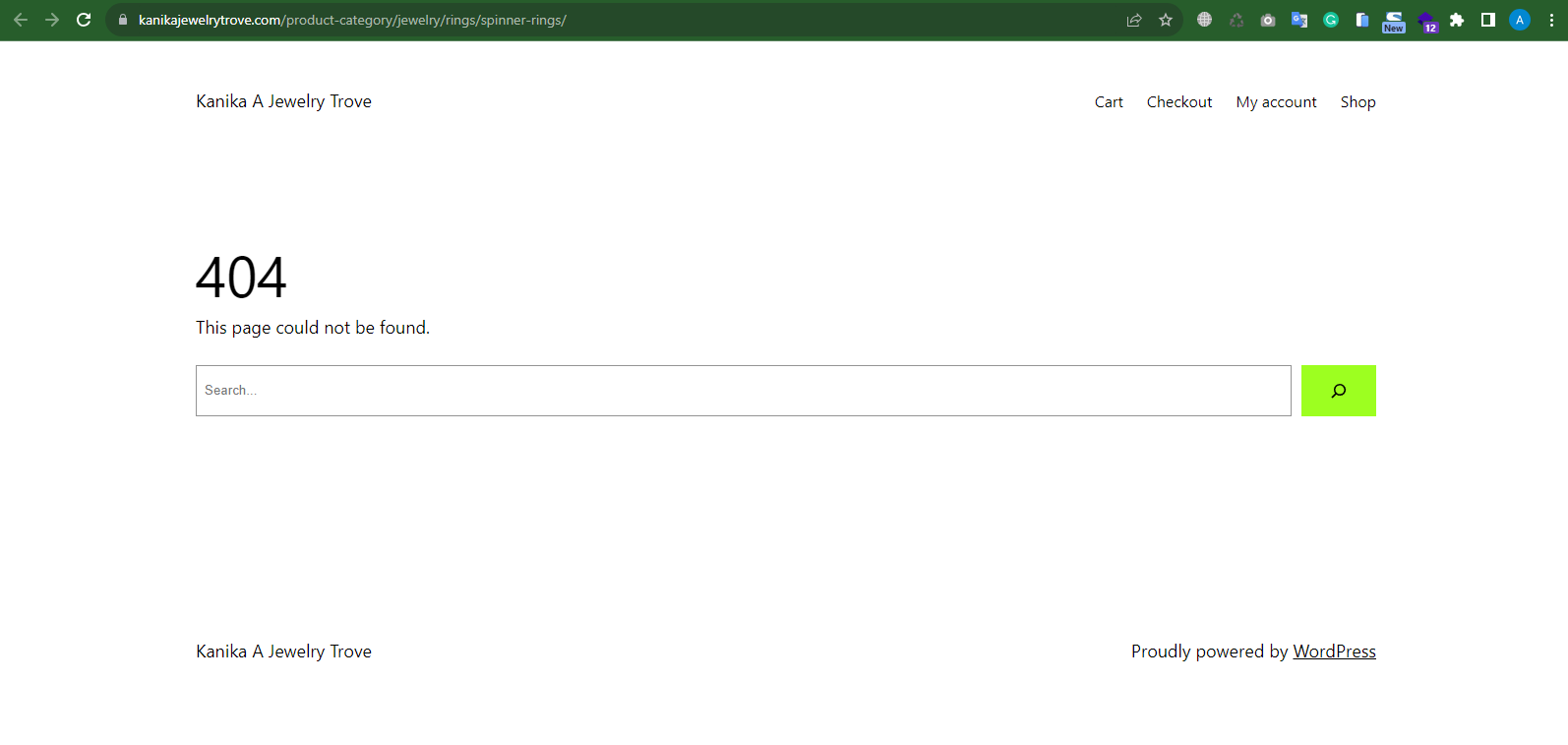Toggle the browser side panel
Screen dimensions: 1568x745
point(1488,20)
